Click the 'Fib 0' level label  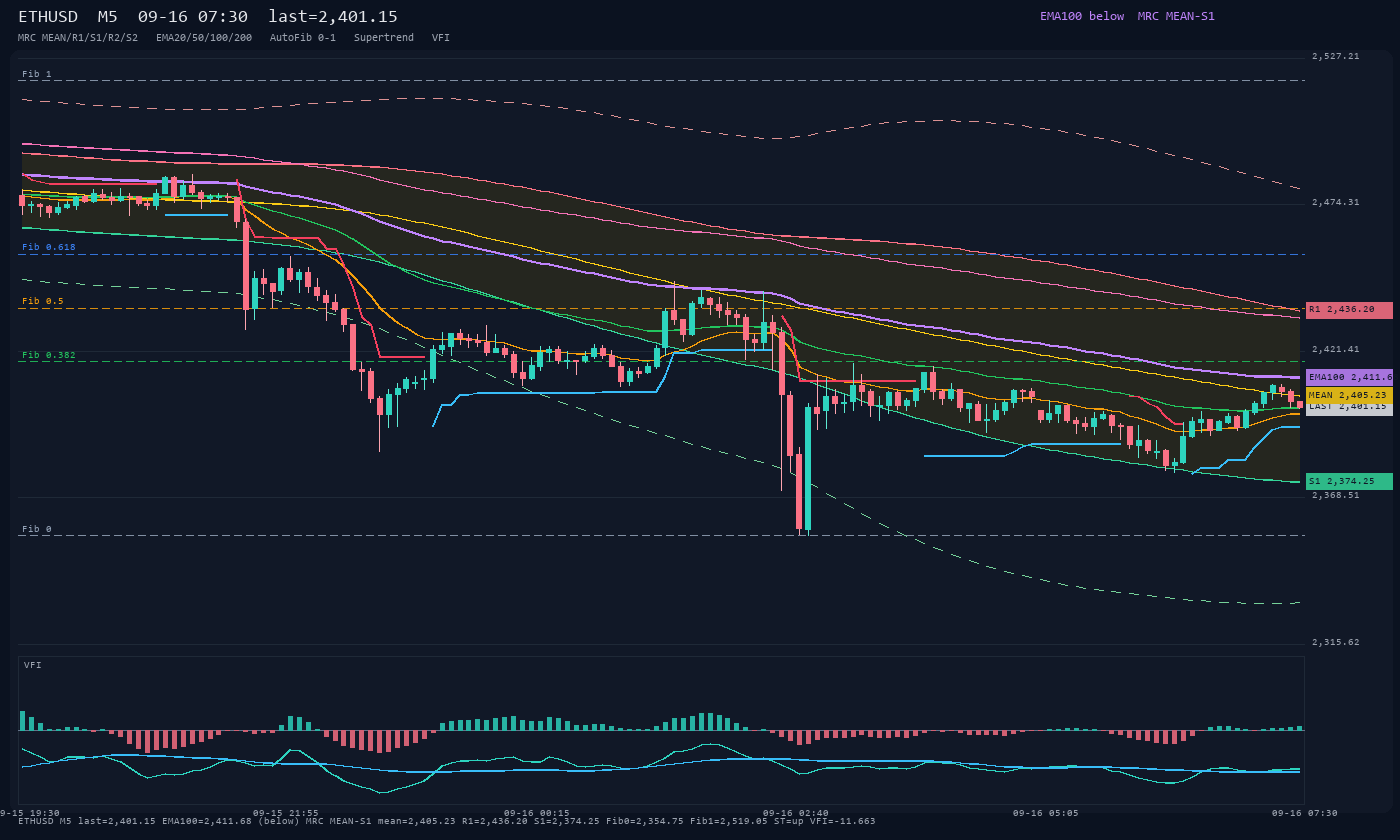37,529
